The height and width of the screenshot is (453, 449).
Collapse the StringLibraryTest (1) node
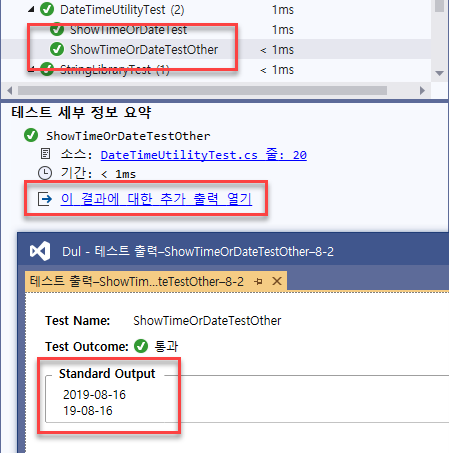tap(31, 70)
